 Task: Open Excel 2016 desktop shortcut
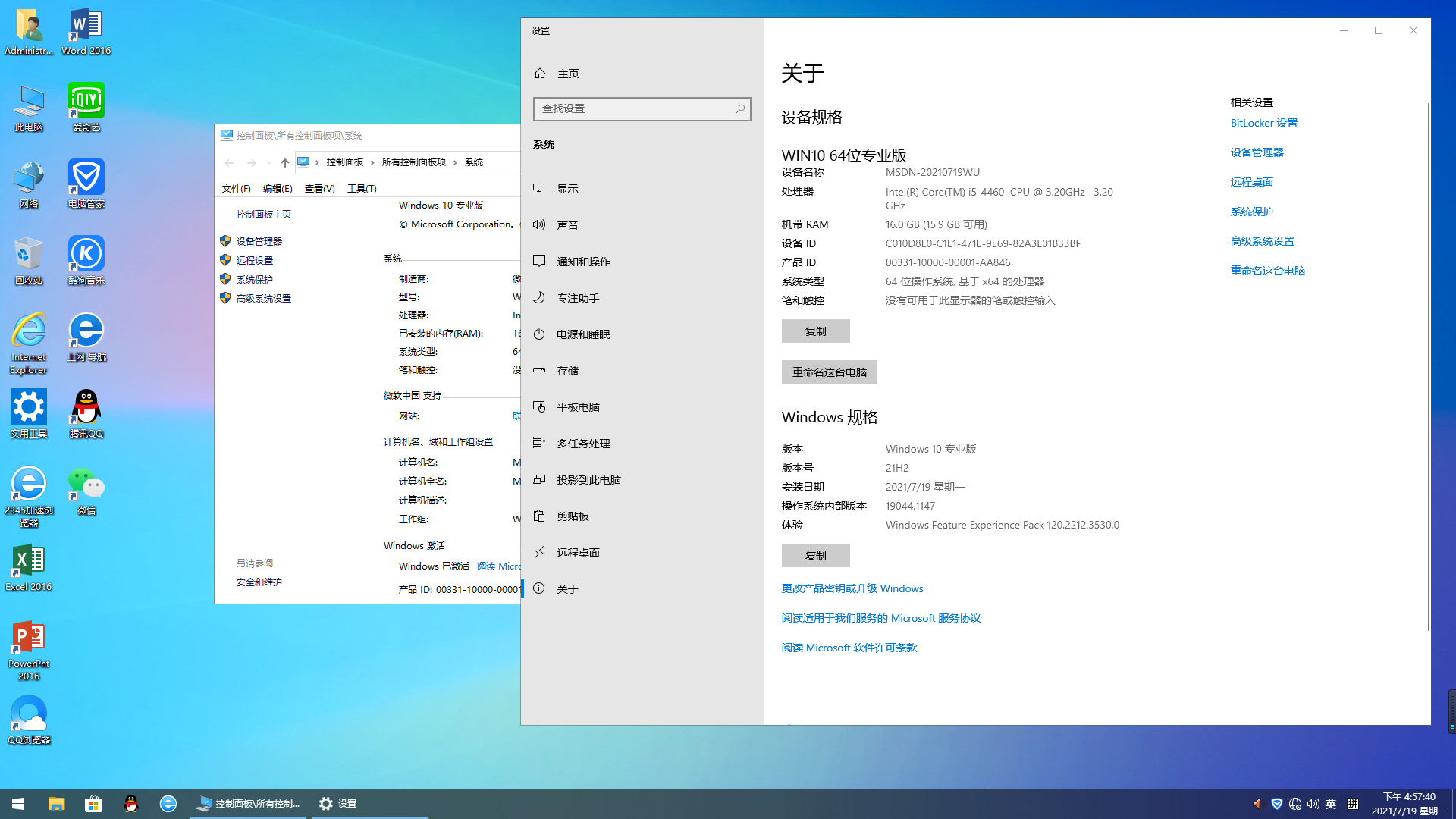pyautogui.click(x=29, y=567)
